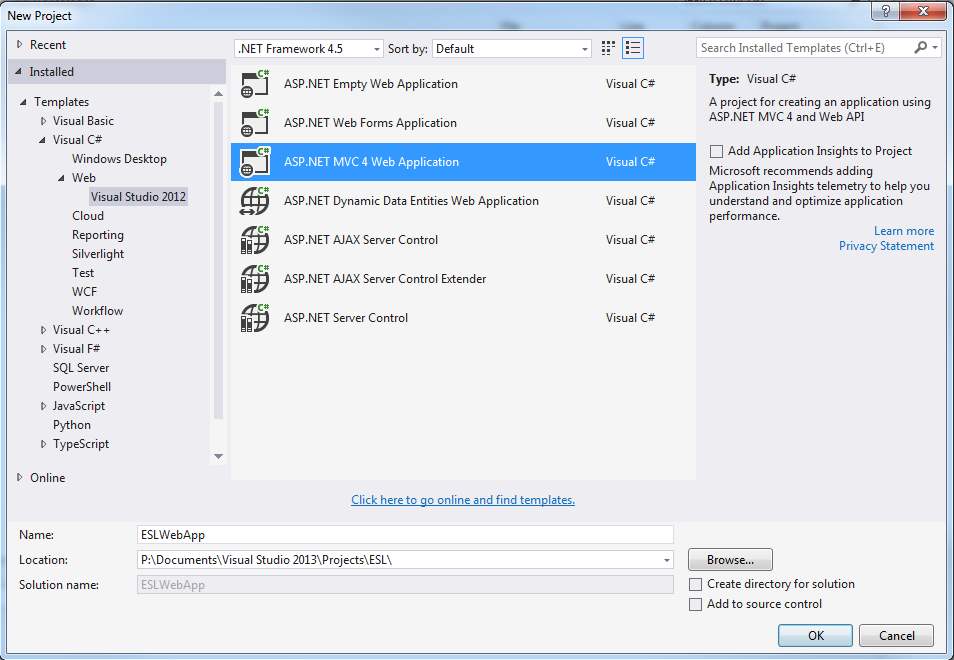Screen dimensions: 954x660
Task: Open the help question mark button
Action: 886,11
